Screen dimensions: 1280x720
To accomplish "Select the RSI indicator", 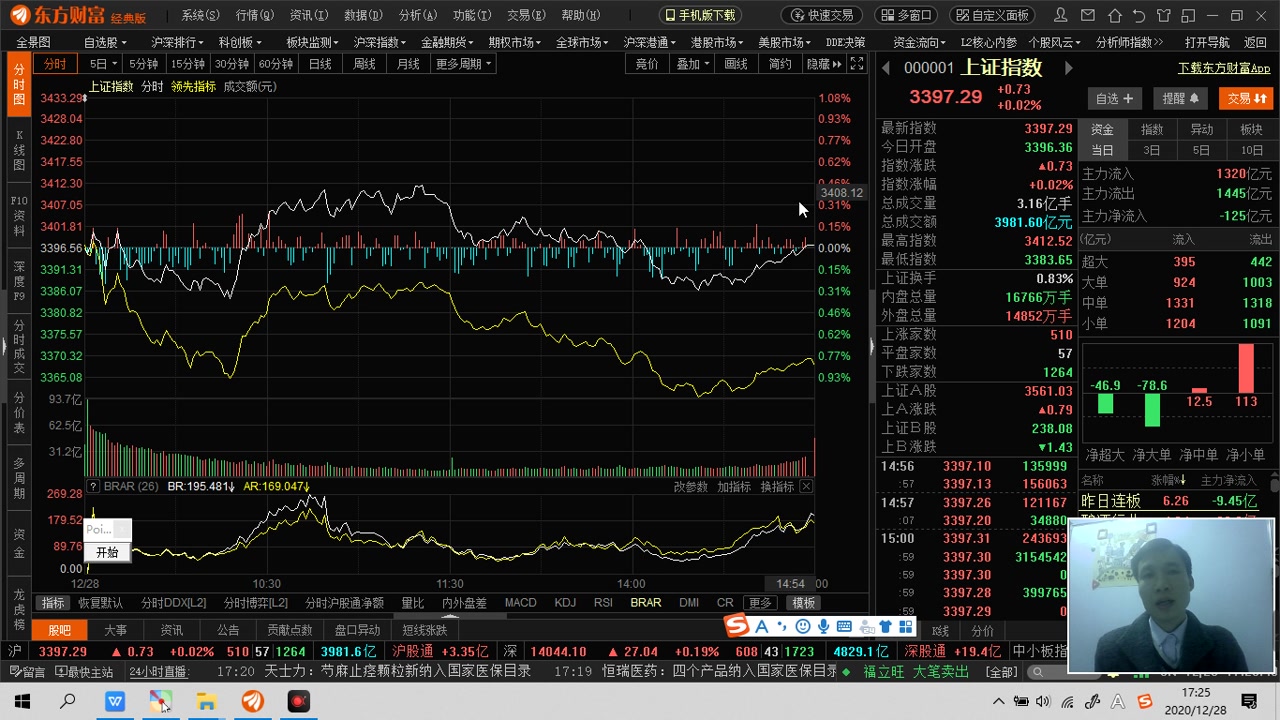I will point(603,603).
